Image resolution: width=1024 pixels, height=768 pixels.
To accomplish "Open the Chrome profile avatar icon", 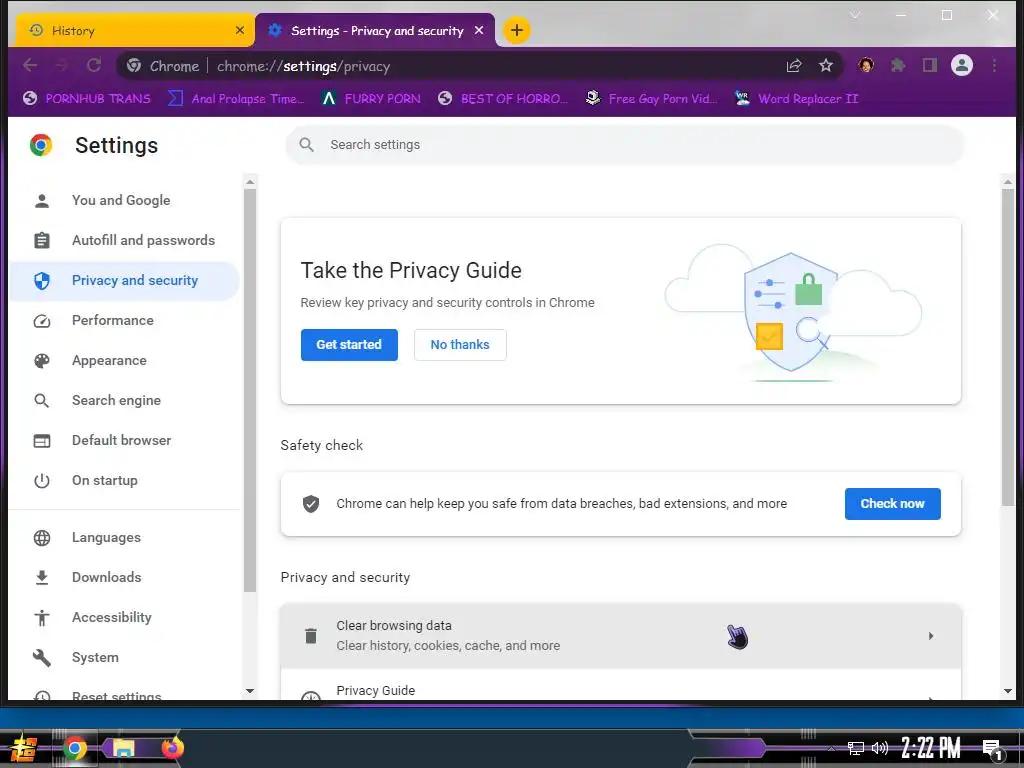I will tap(961, 65).
